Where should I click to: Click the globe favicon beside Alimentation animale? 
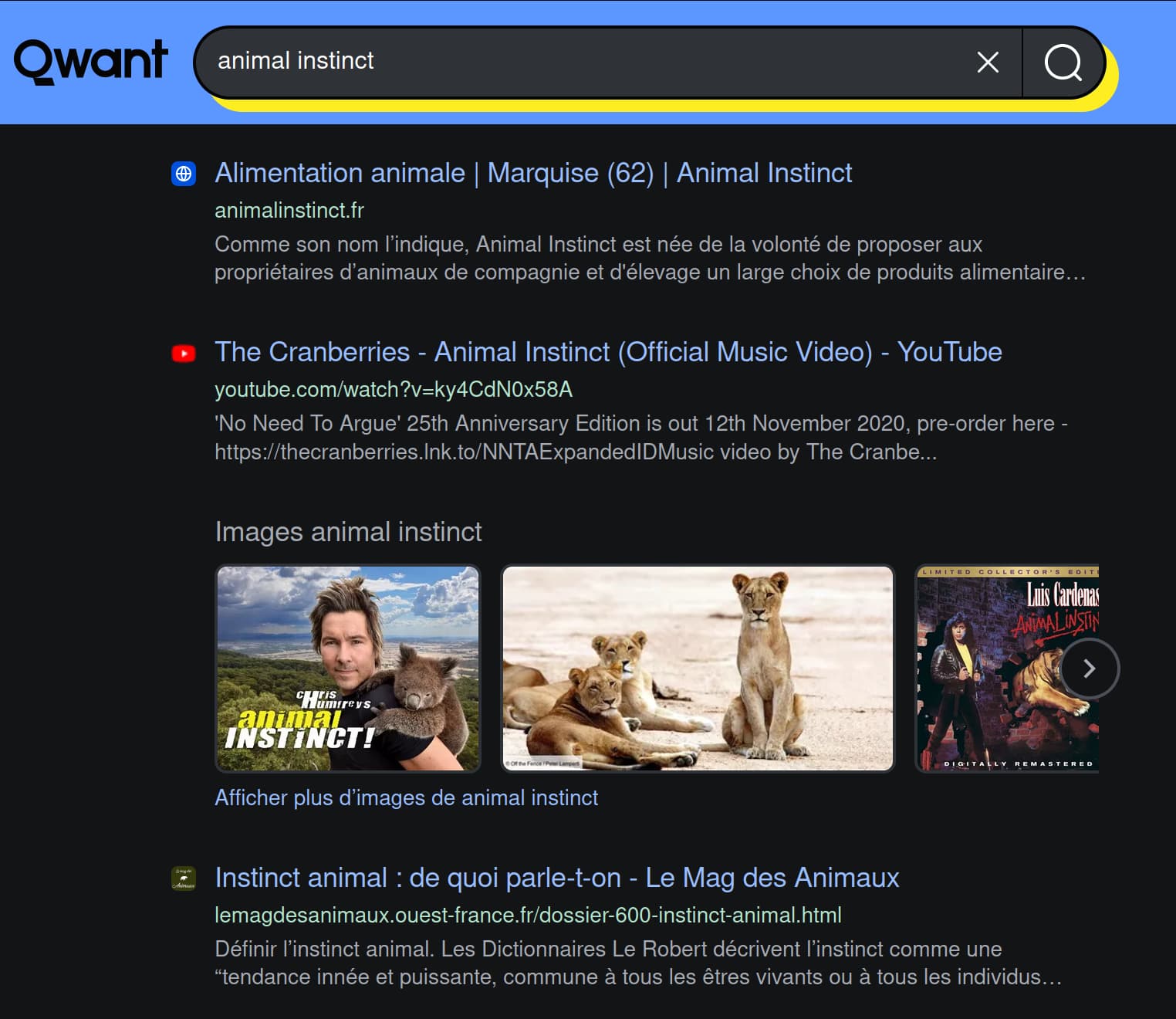coord(184,174)
